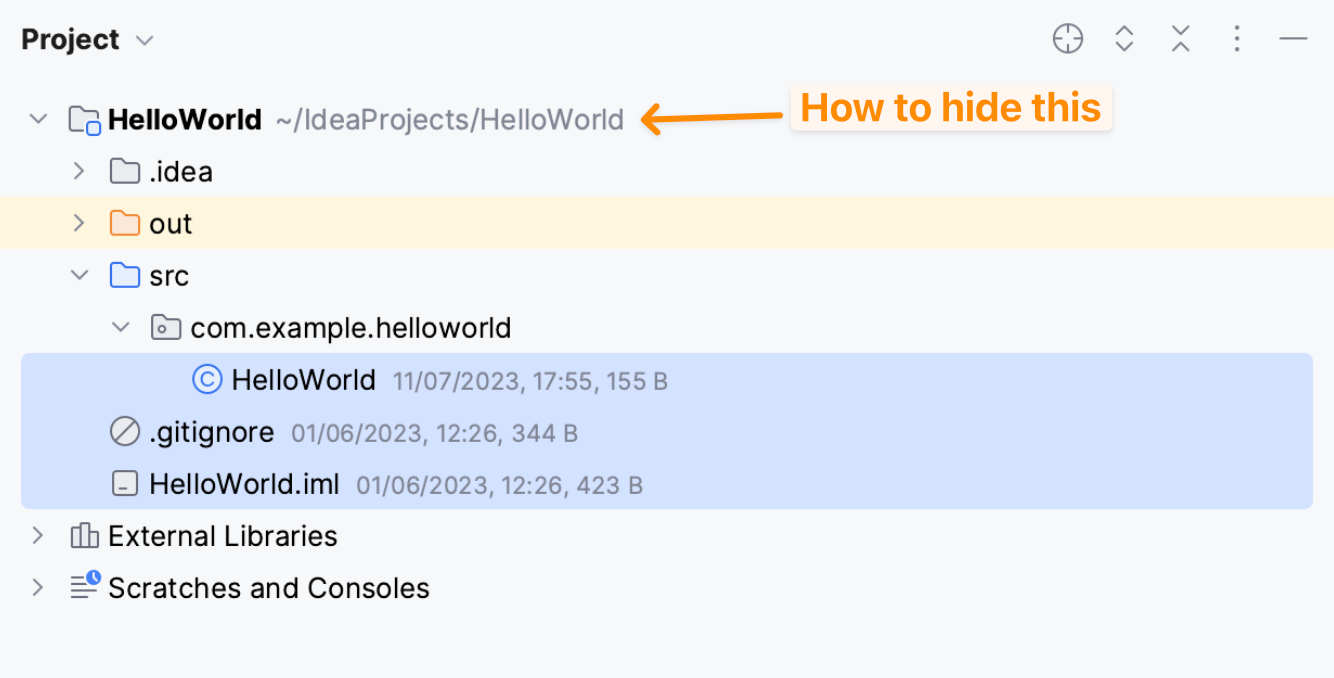Expand the out folder
Screen dimensions: 1334x678
[79, 224]
